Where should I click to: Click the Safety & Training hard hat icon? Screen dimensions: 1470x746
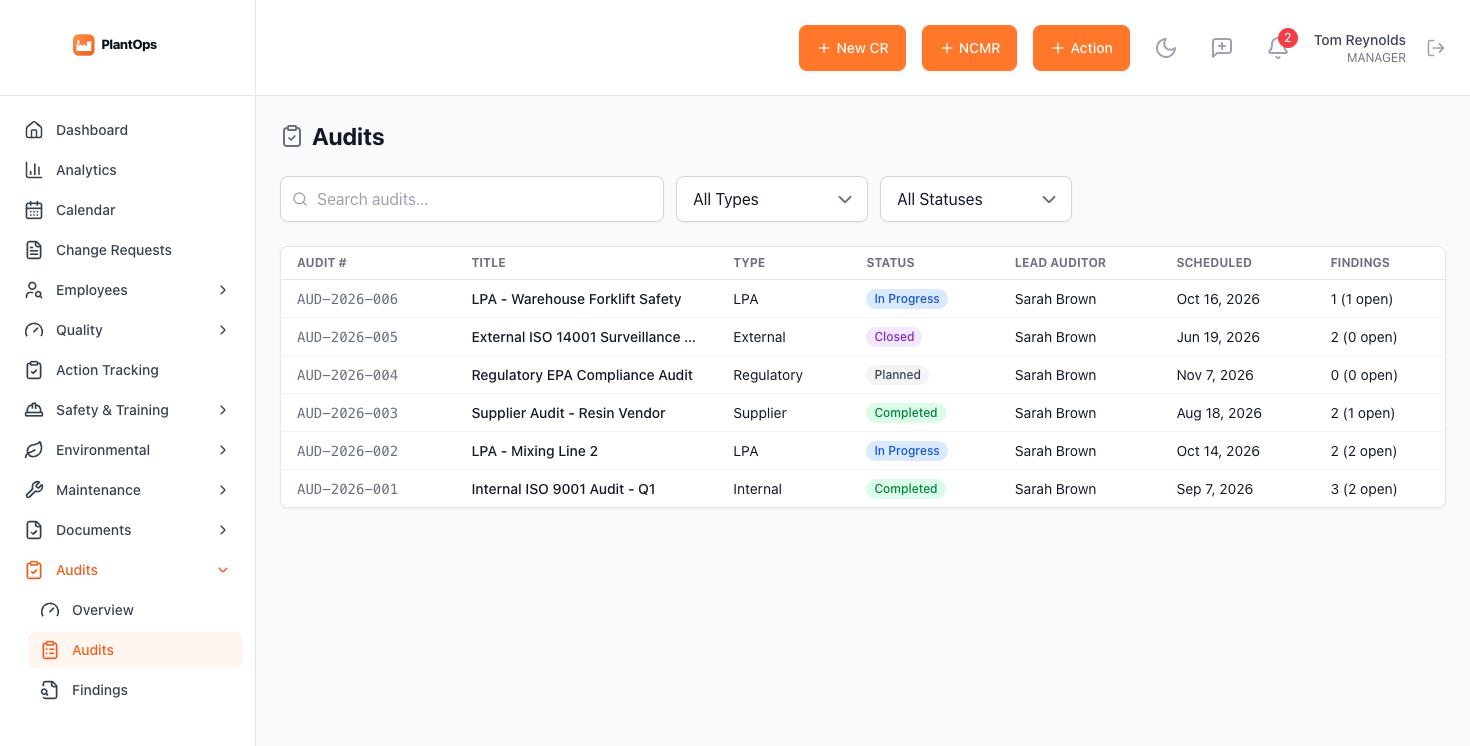34,410
